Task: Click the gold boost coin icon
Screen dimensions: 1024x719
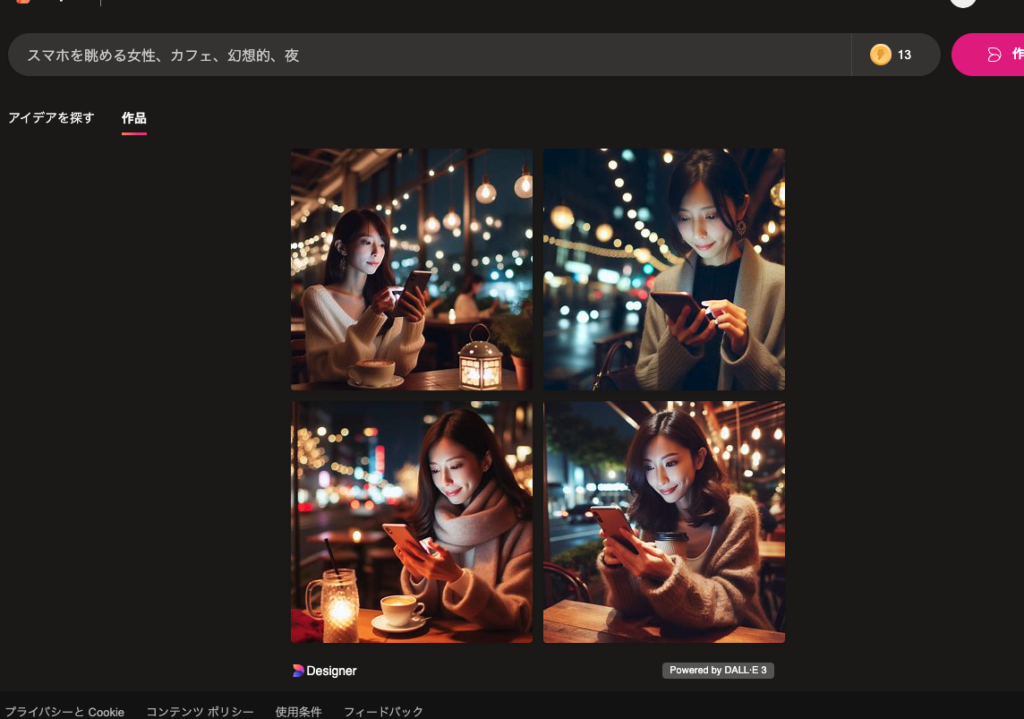Action: 880,55
